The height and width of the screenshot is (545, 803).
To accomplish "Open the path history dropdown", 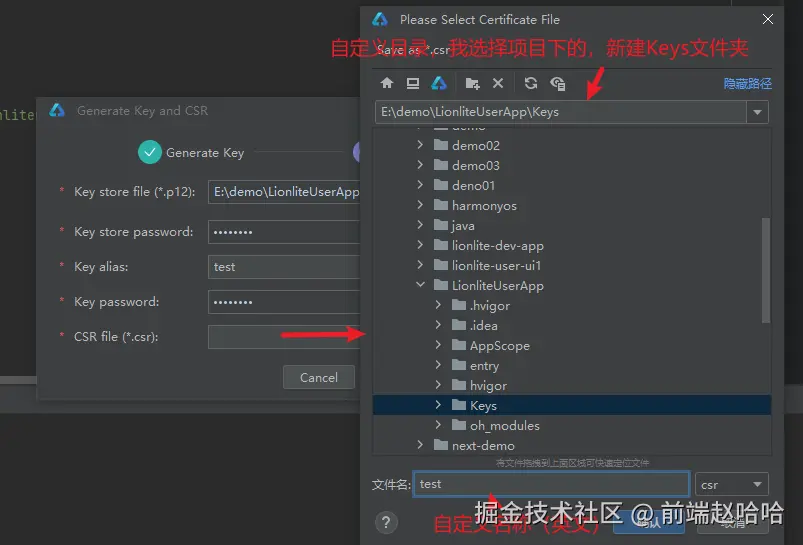I will pos(757,112).
